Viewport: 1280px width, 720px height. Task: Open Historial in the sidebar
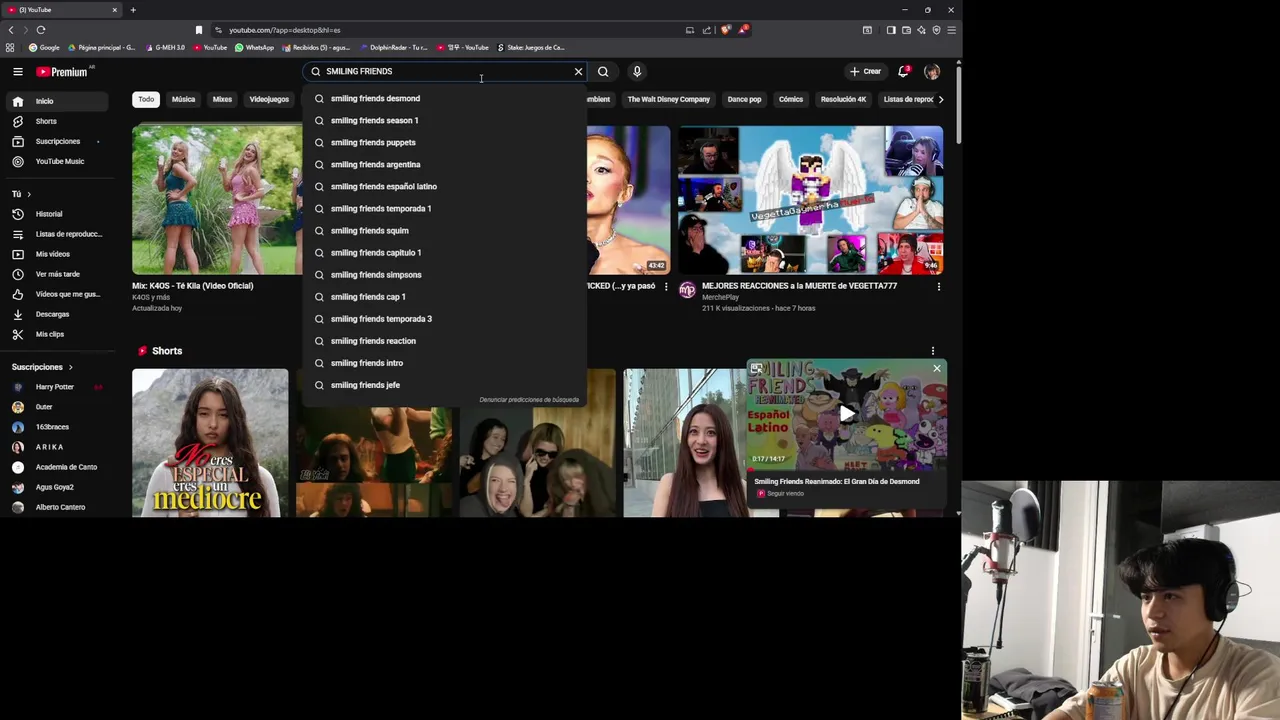click(56, 214)
